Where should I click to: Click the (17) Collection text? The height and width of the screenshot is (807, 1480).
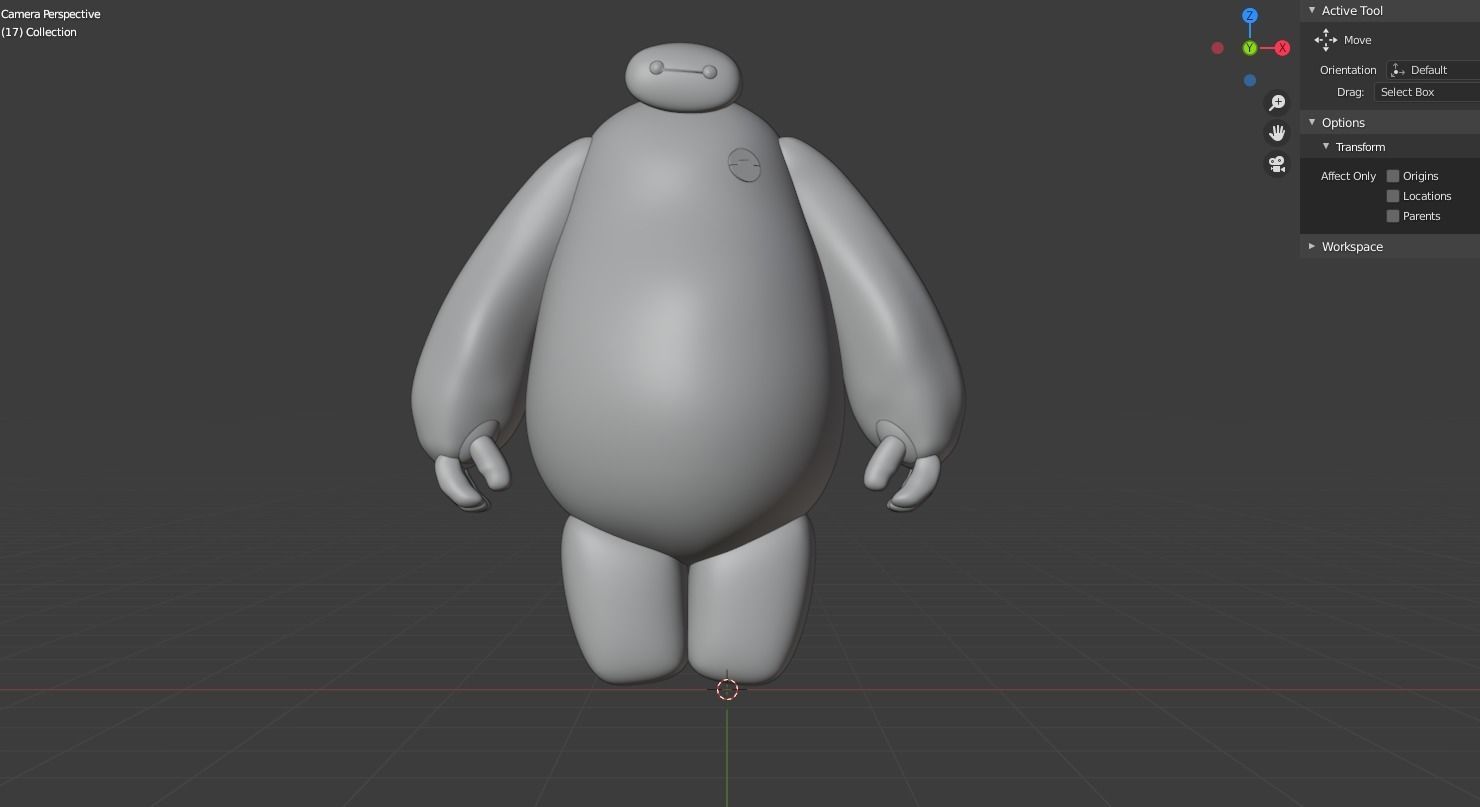tap(39, 32)
